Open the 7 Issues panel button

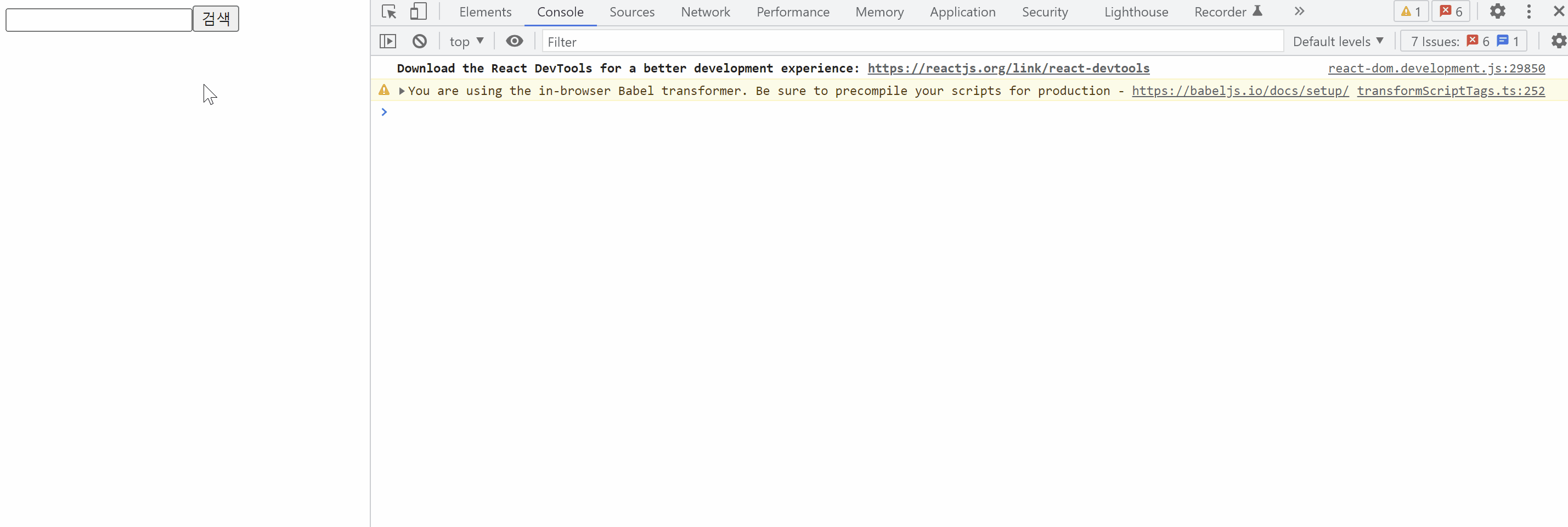1463,41
